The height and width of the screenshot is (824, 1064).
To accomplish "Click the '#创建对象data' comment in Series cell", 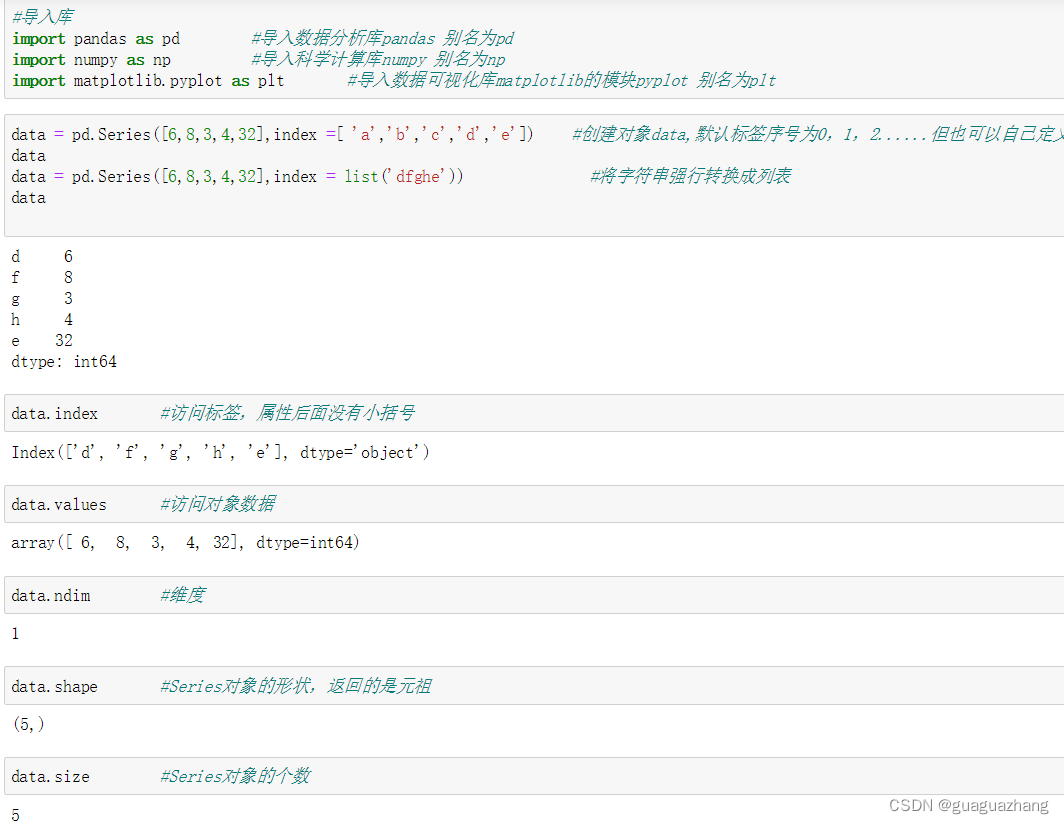I will coord(818,134).
